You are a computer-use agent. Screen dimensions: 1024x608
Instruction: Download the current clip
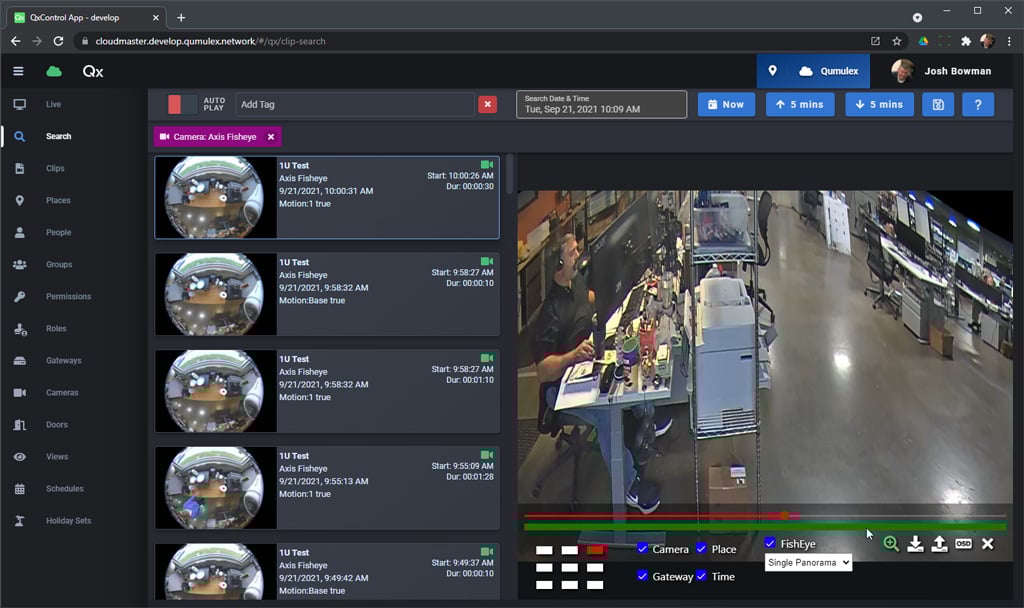[x=915, y=543]
